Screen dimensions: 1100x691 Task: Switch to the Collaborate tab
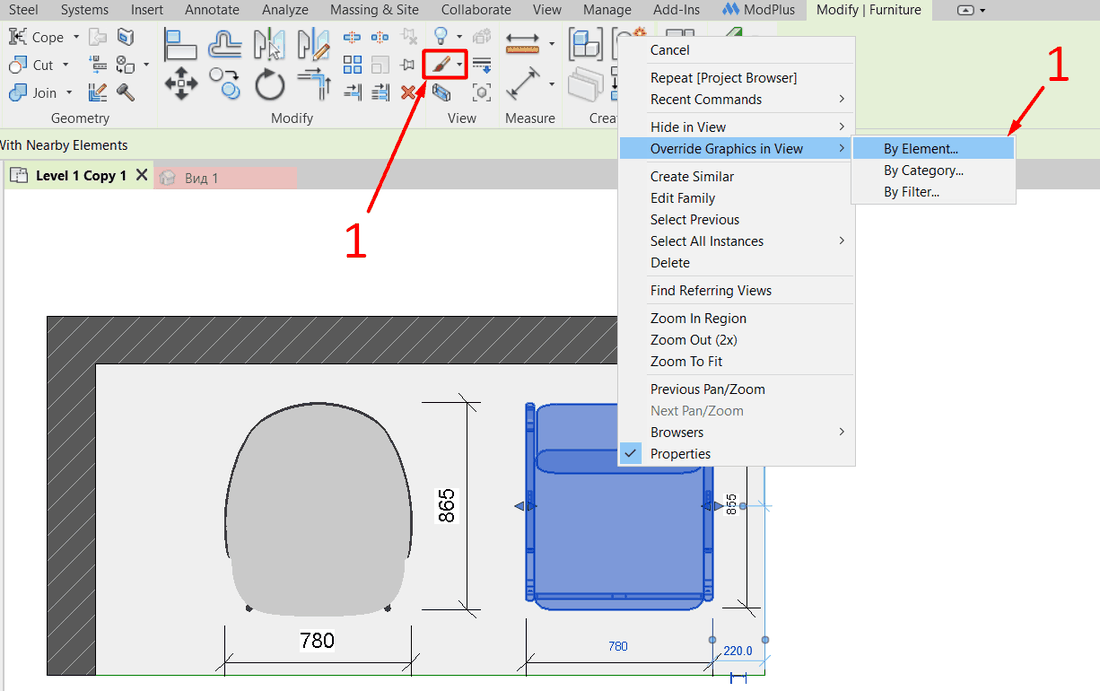pyautogui.click(x=476, y=10)
